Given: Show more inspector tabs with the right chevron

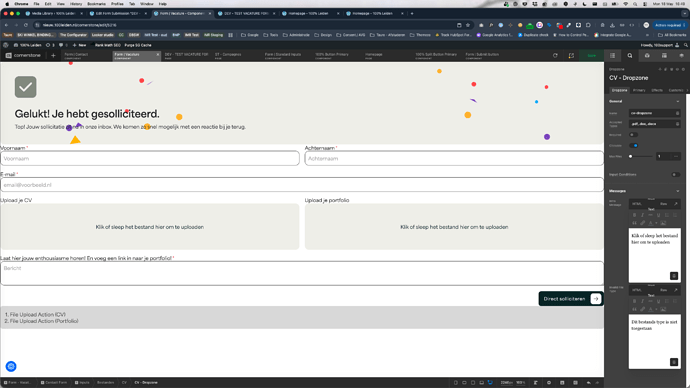Looking at the screenshot, I should 687,90.
